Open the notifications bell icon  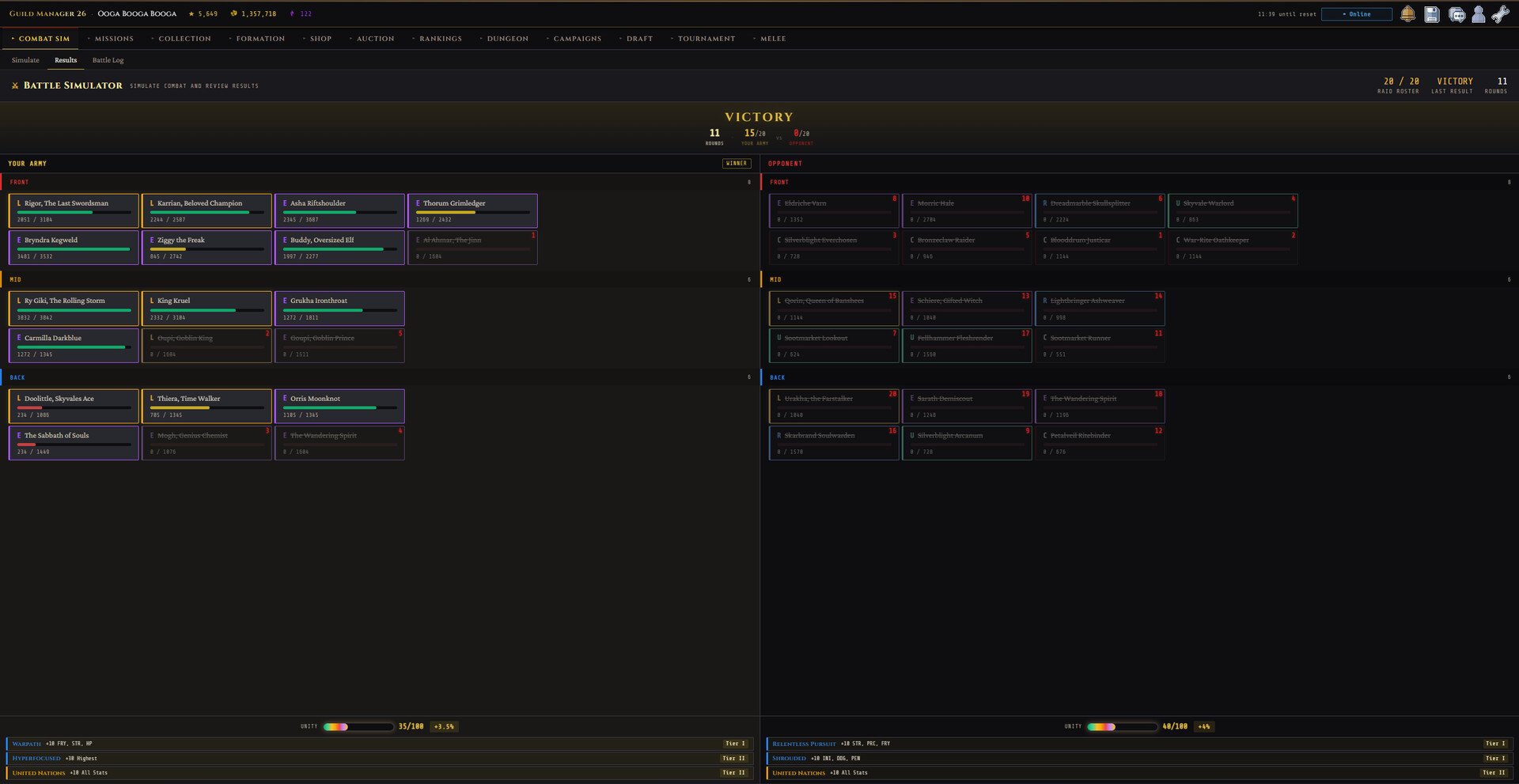tap(1407, 14)
